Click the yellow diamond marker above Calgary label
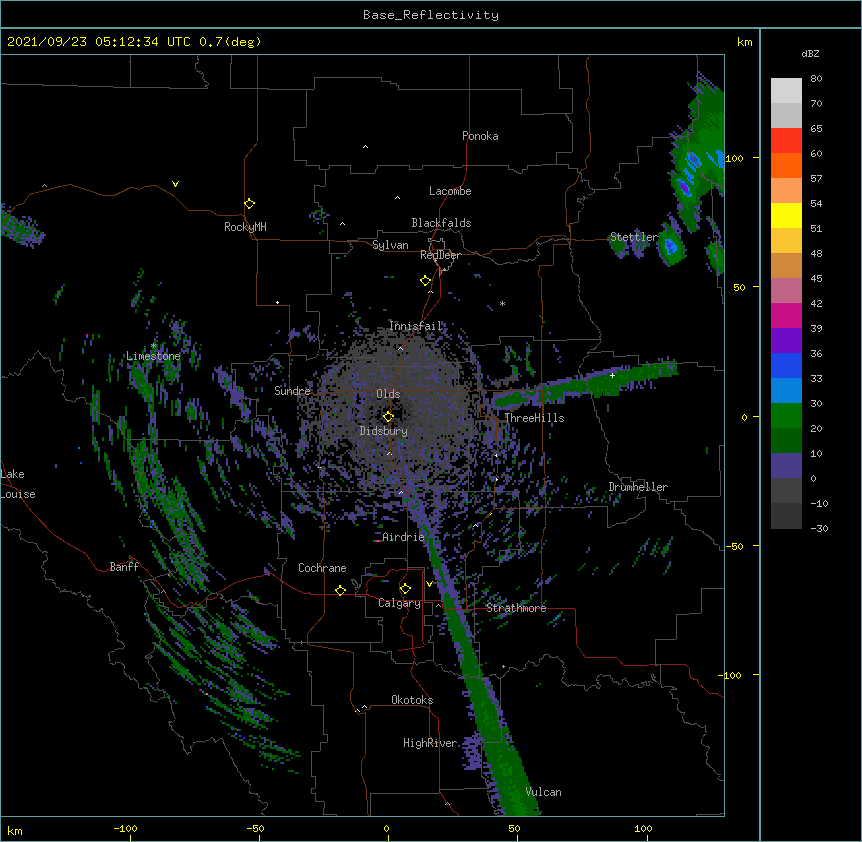The height and width of the screenshot is (842, 862). click(405, 589)
